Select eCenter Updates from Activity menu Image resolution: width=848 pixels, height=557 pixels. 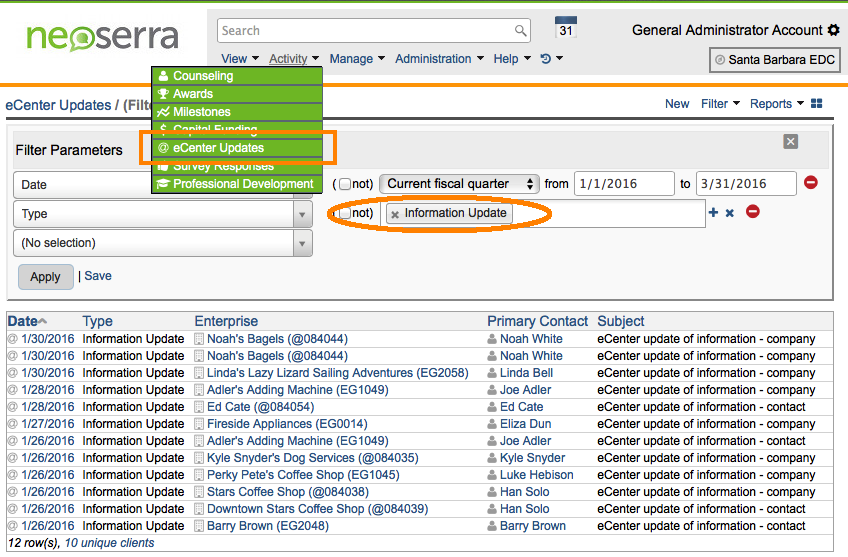pos(217,148)
